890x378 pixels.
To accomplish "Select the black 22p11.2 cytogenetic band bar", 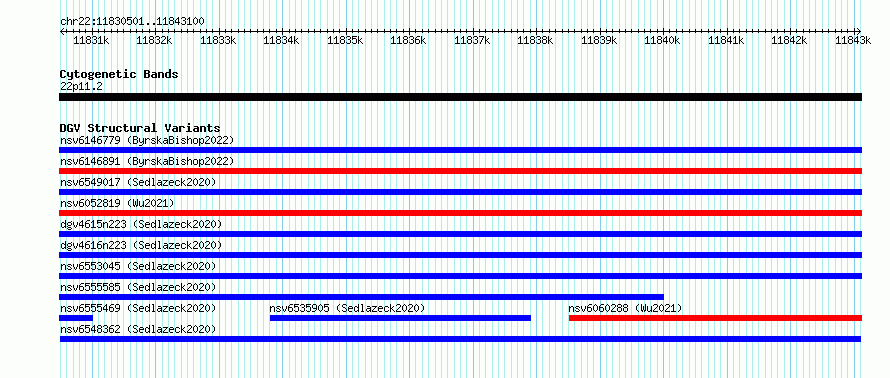I will click(460, 97).
